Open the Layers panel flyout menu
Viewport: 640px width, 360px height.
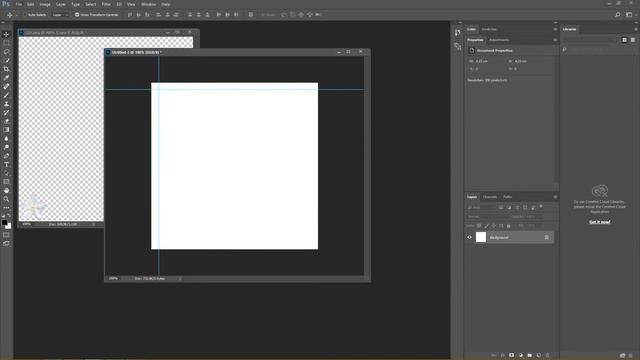point(555,197)
